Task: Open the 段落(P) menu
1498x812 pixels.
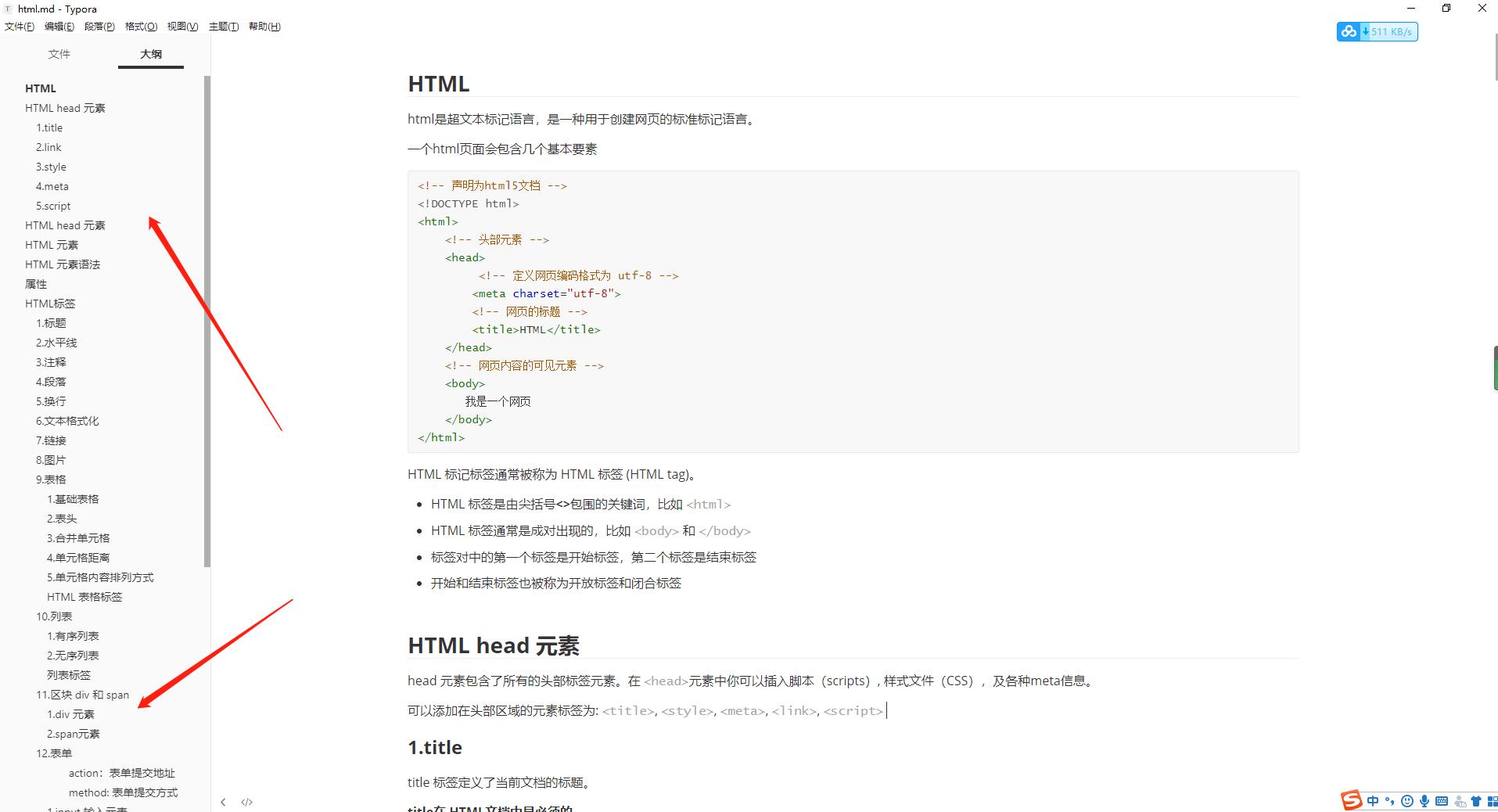Action: coord(99,27)
